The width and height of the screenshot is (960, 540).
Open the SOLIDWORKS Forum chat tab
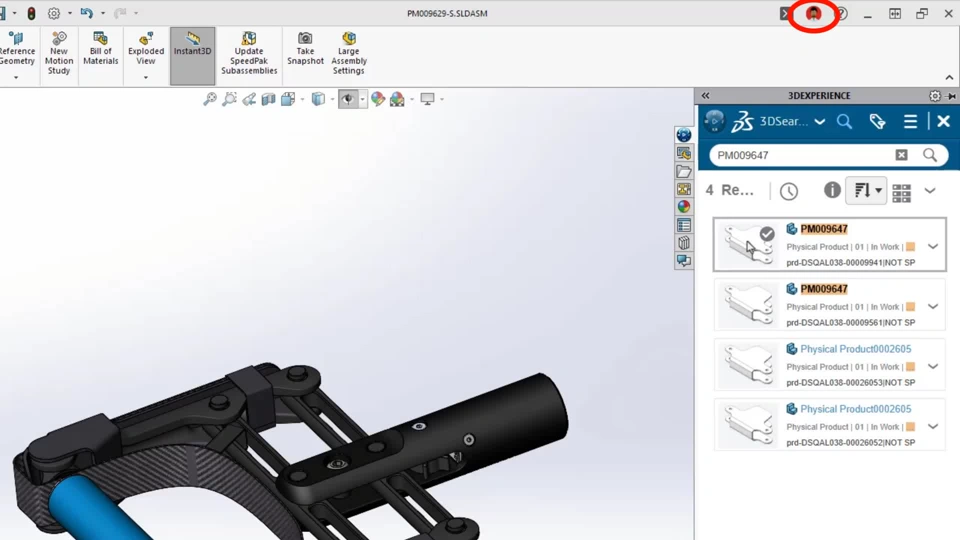[x=684, y=261]
